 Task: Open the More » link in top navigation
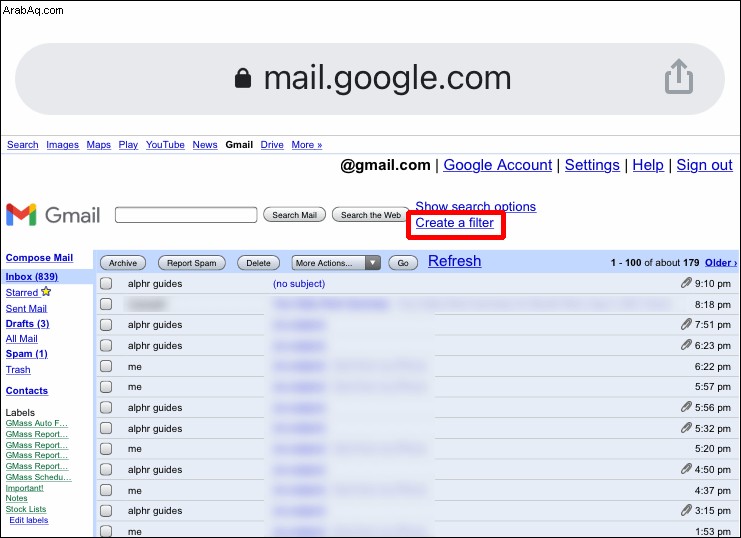click(306, 145)
